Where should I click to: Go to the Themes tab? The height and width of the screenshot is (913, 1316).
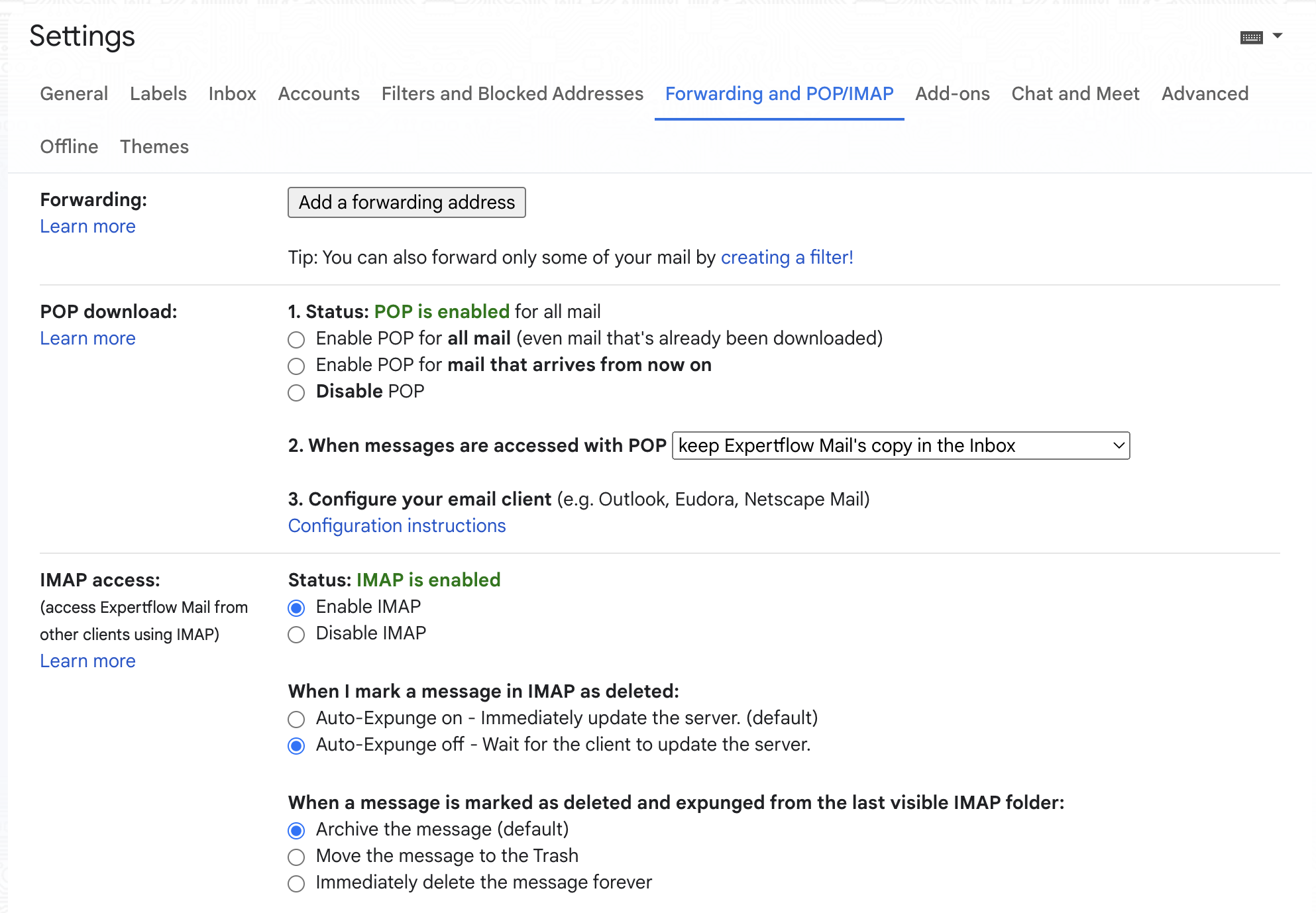click(x=154, y=147)
